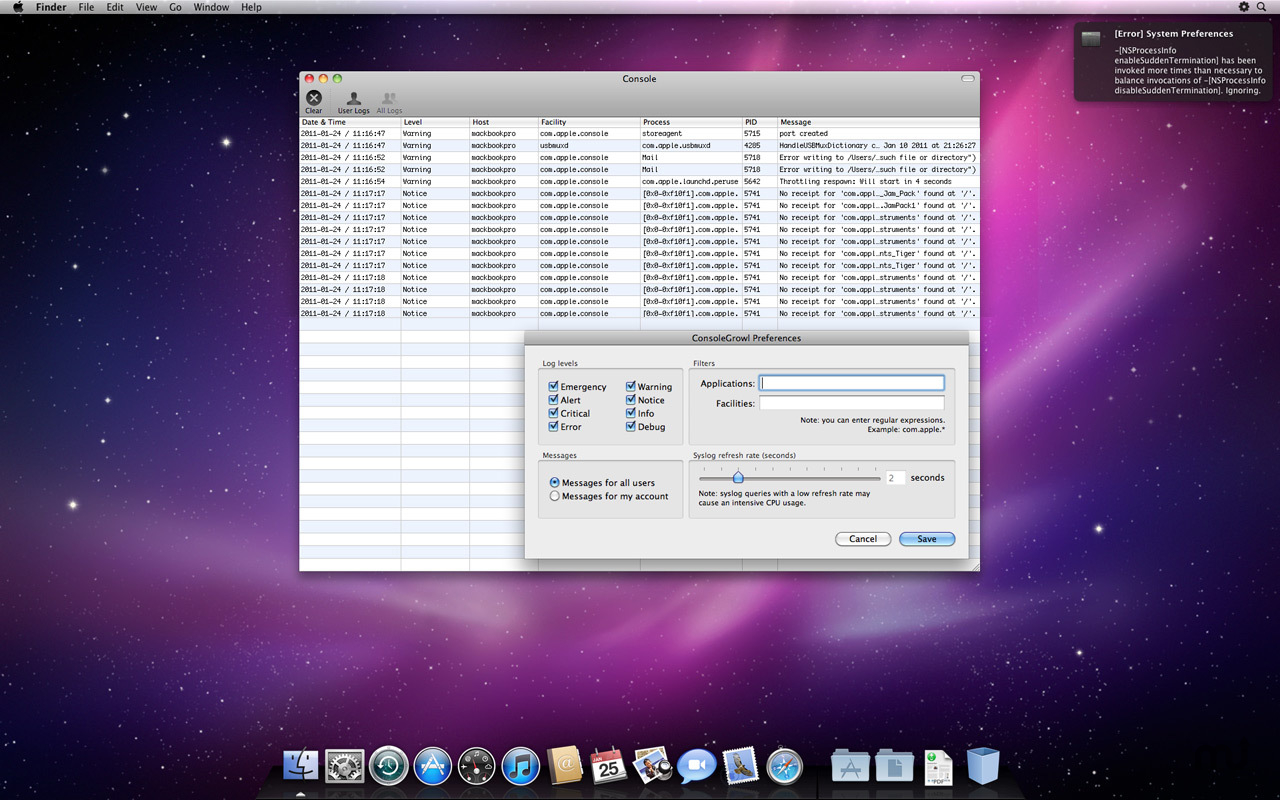Open Safari compass icon in Dock
Viewport: 1280px width, 800px height.
tap(785, 767)
